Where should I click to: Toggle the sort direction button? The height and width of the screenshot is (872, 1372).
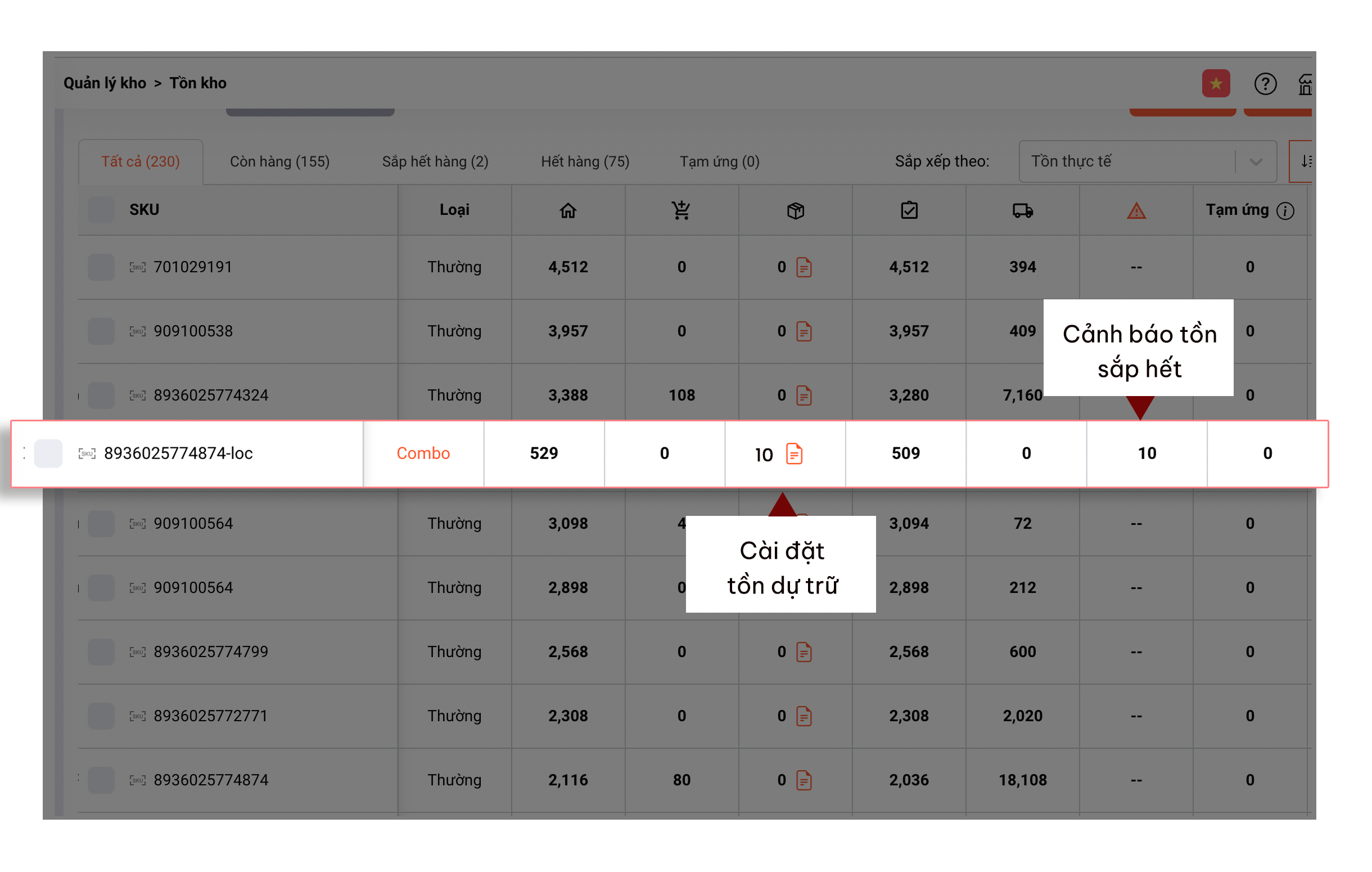[1305, 161]
